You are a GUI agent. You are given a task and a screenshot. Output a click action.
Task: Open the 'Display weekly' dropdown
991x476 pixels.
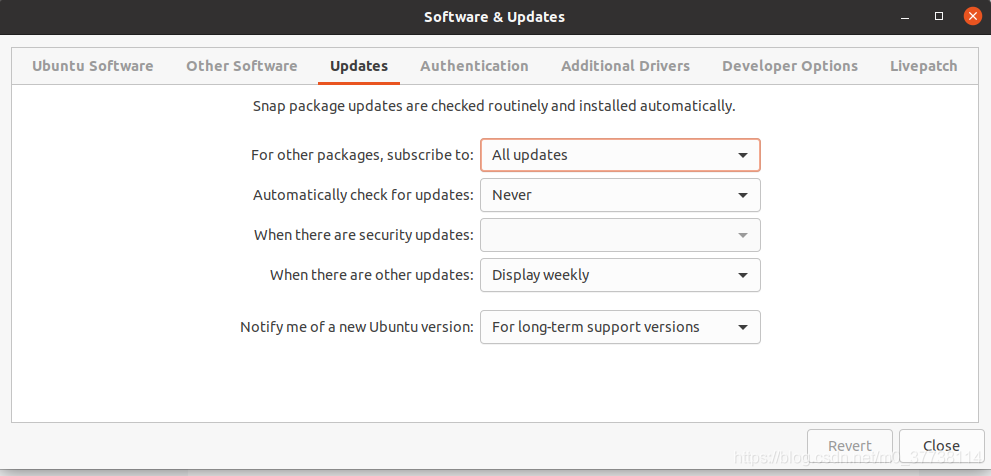[x=620, y=275]
